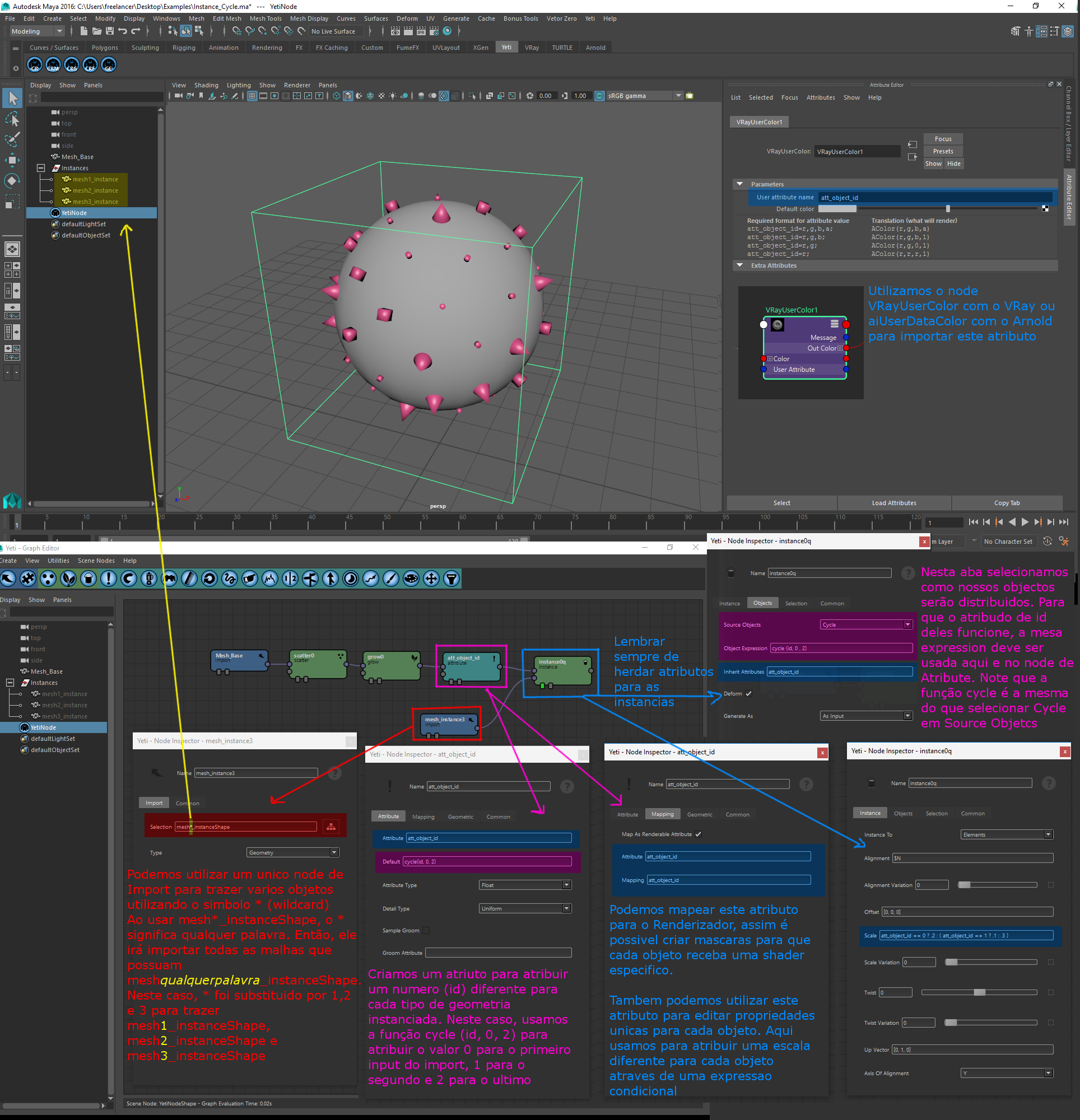
Task: Click the CRM icon on Yeti shelf
Action: coord(53,65)
